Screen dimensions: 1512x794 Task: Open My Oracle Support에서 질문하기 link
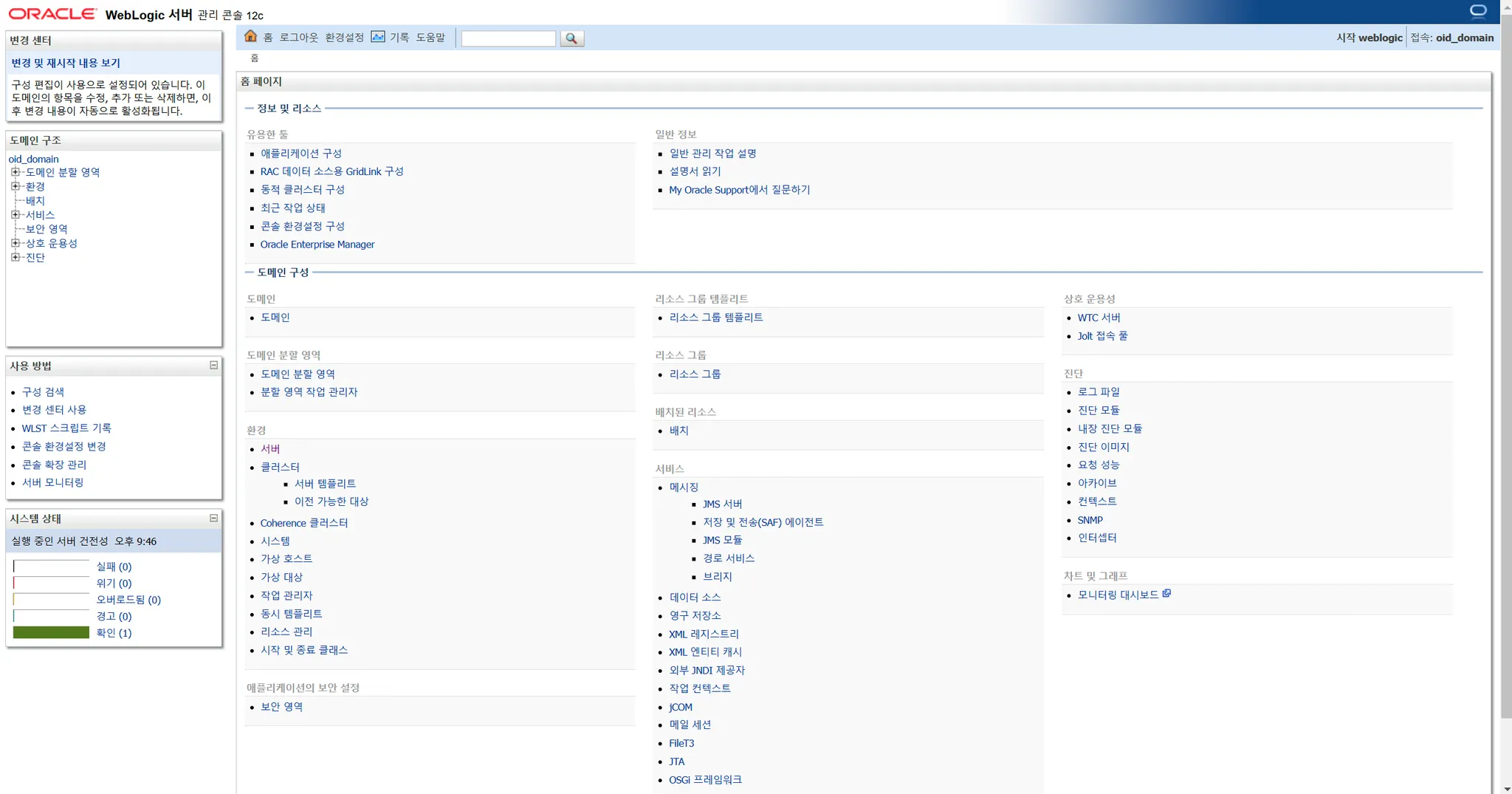(740, 190)
